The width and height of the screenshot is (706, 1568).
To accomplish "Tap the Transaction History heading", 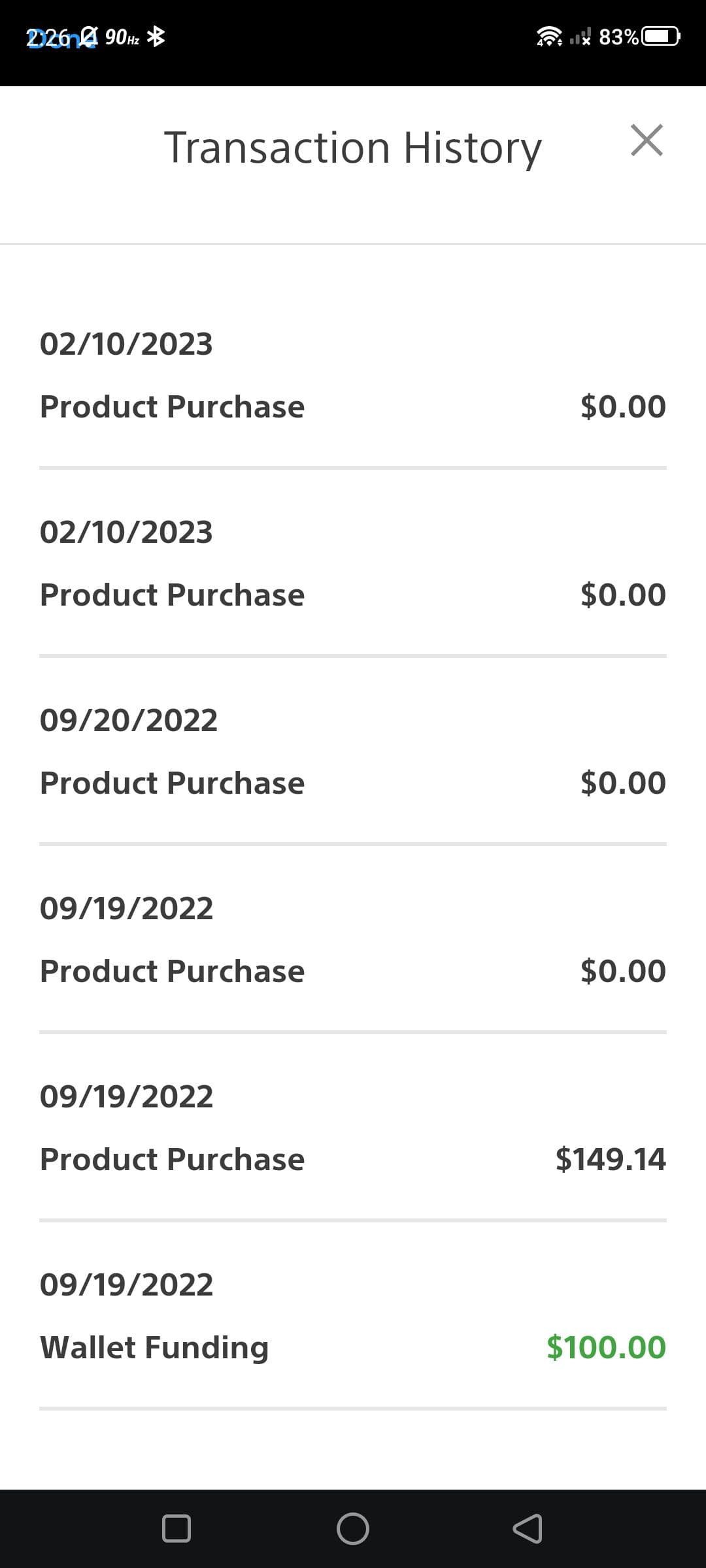I will click(352, 148).
